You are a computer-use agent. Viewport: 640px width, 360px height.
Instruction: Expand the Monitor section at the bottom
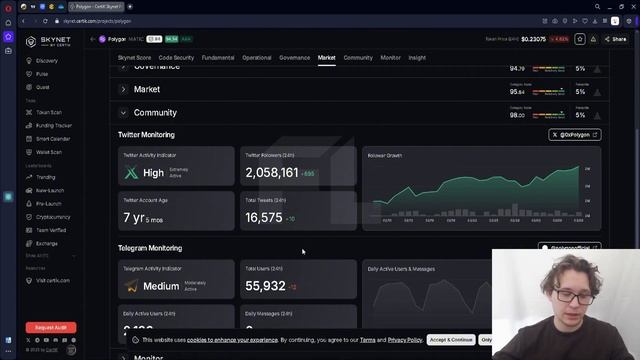[x=123, y=357]
